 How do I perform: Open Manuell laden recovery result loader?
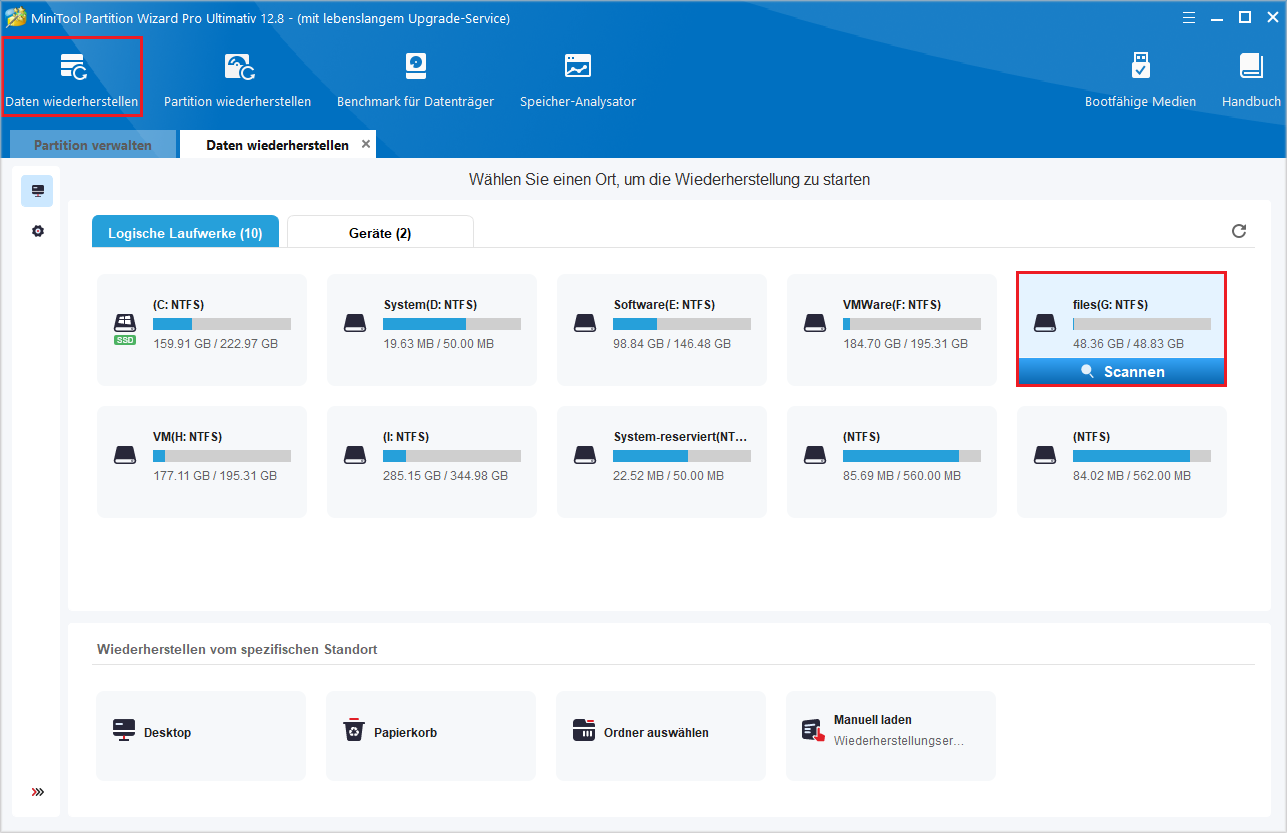[891, 735]
